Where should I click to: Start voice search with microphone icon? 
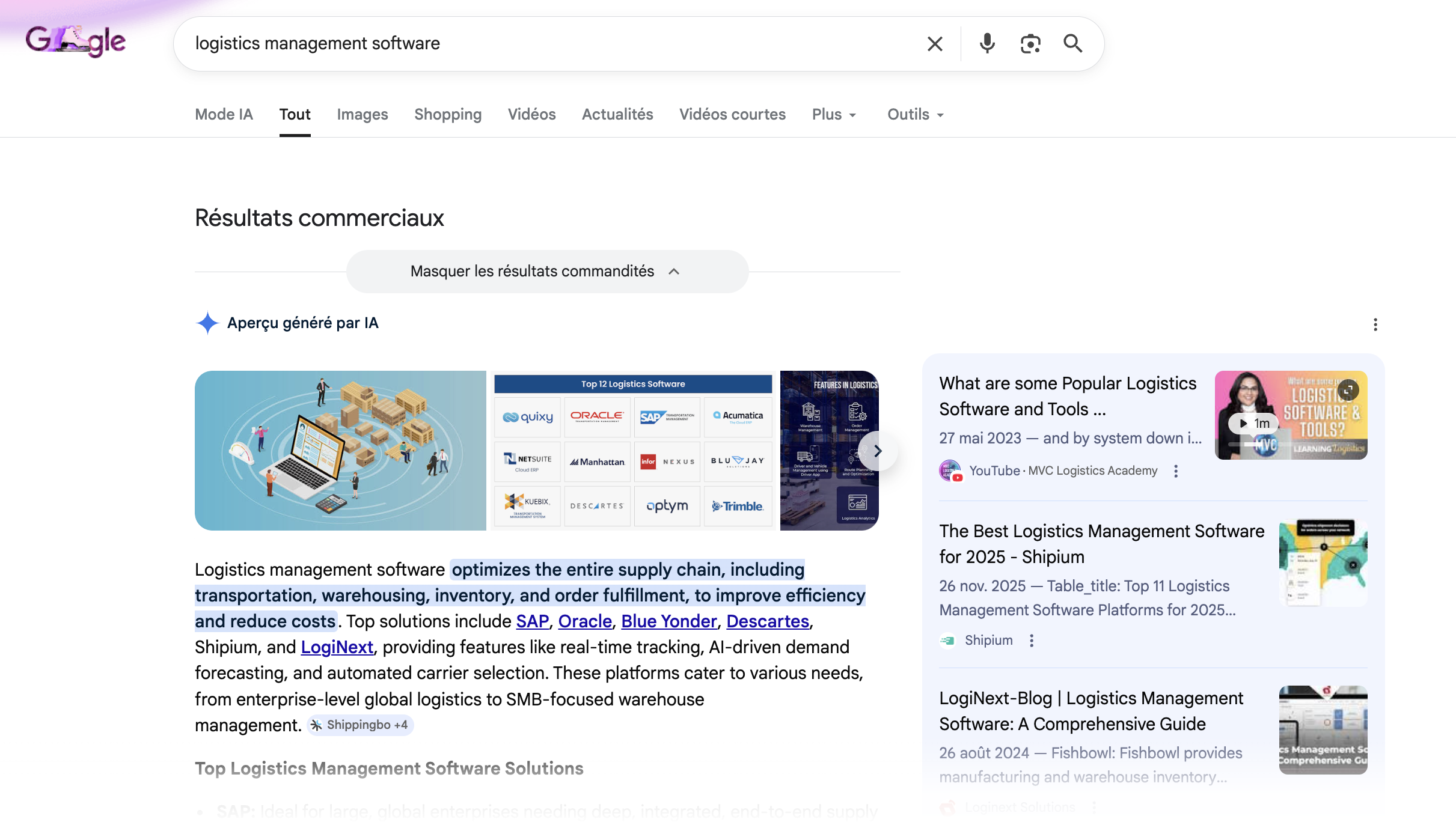986,44
